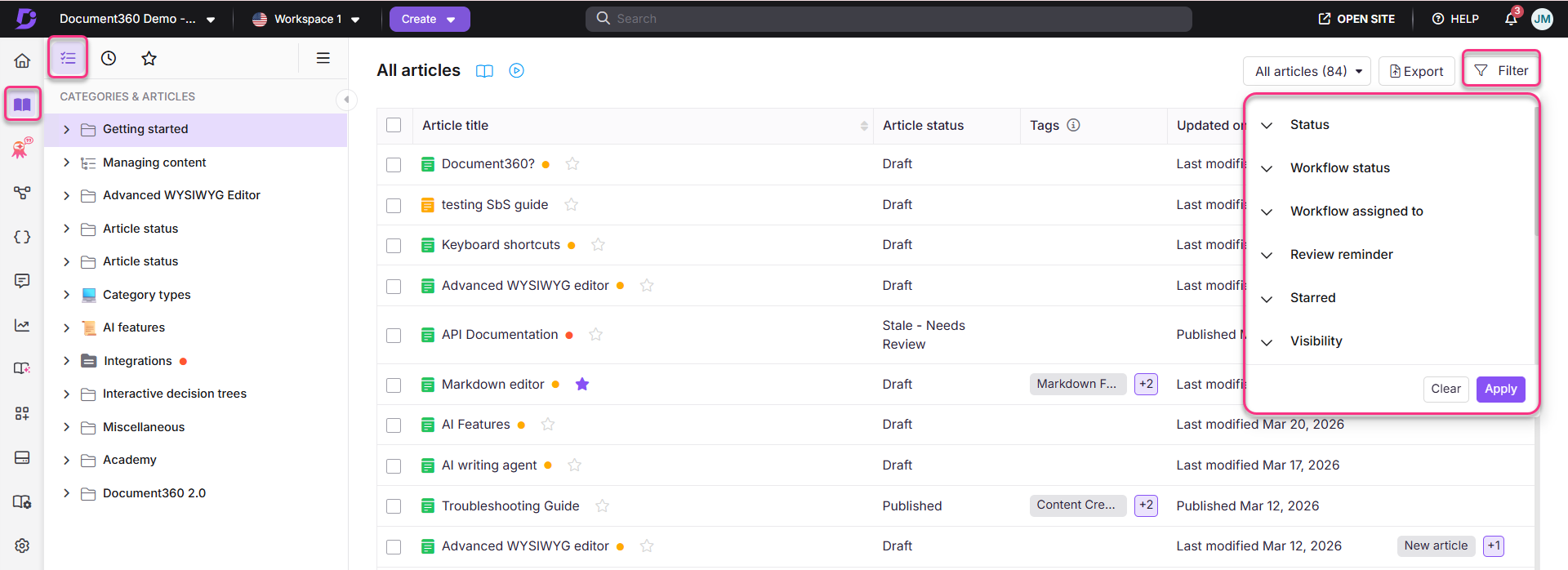This screenshot has width=1568, height=570.
Task: Open the All articles (84) dropdown
Action: click(x=1307, y=71)
